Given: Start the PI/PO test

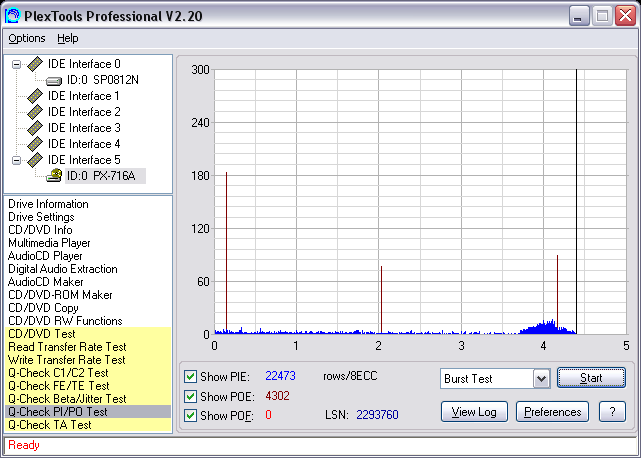Looking at the screenshot, I should pos(591,378).
